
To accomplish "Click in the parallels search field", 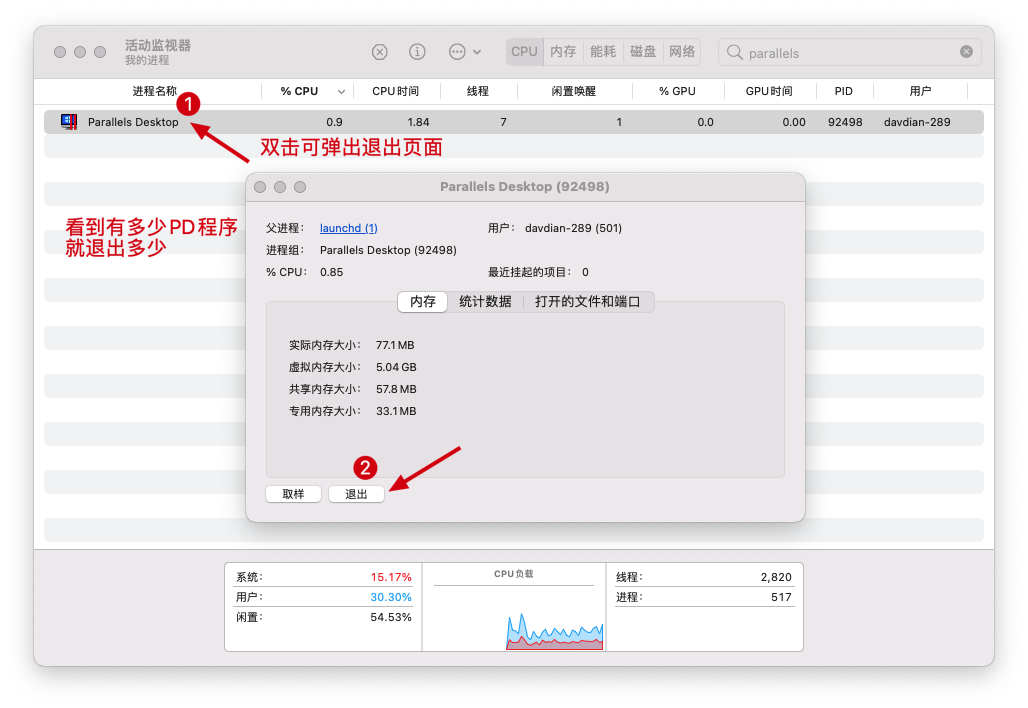I will tap(850, 53).
